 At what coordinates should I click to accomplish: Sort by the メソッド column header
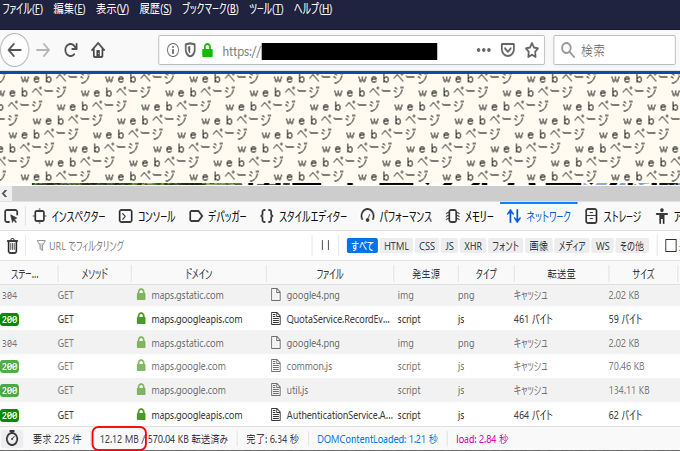pyautogui.click(x=95, y=274)
